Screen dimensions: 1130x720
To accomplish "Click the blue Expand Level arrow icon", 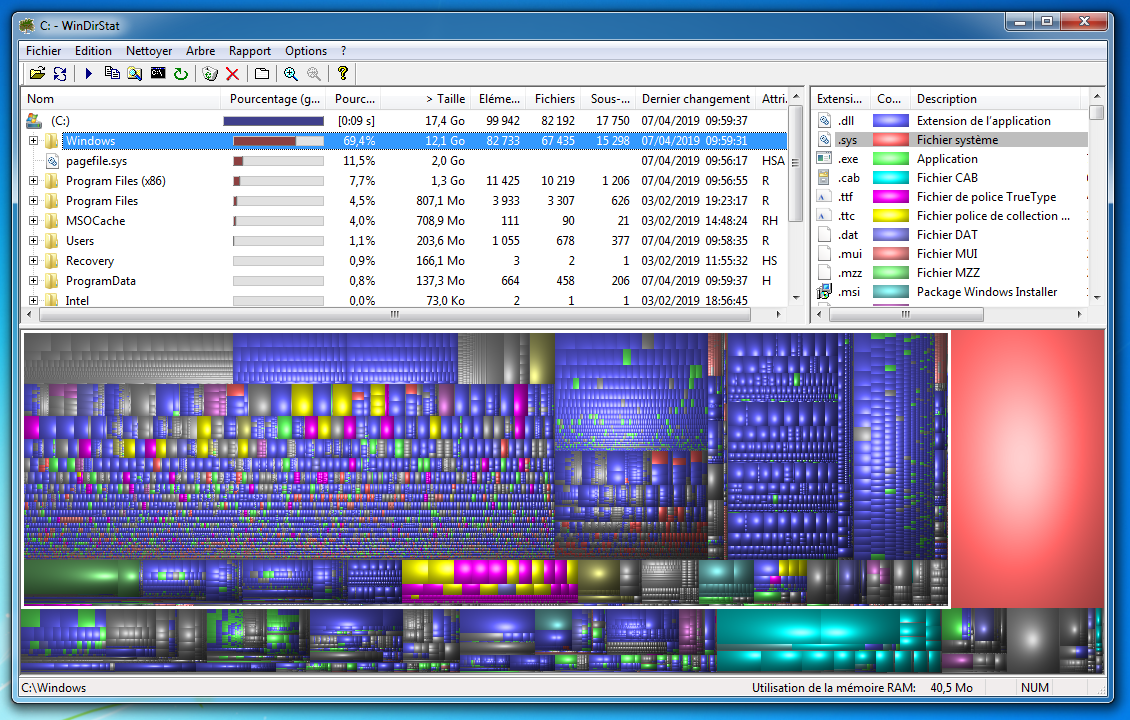I will tap(89, 74).
